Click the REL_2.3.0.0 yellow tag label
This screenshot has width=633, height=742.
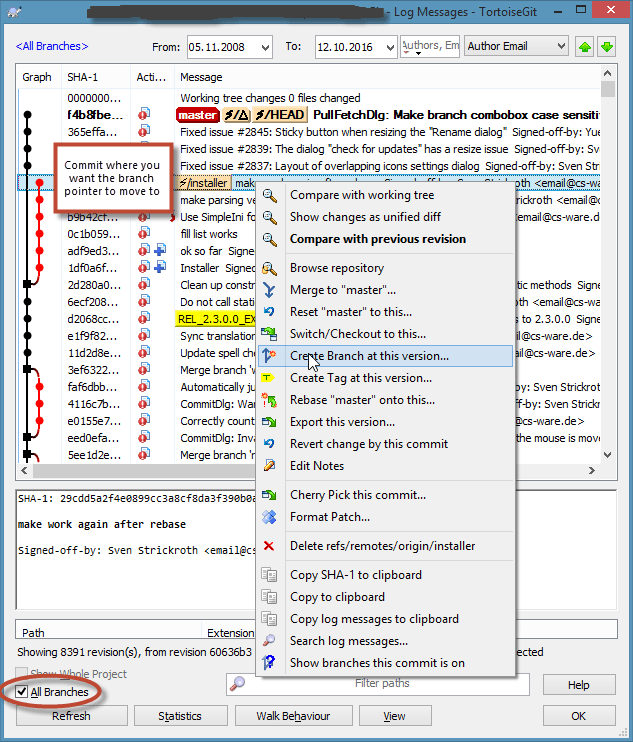click(216, 319)
